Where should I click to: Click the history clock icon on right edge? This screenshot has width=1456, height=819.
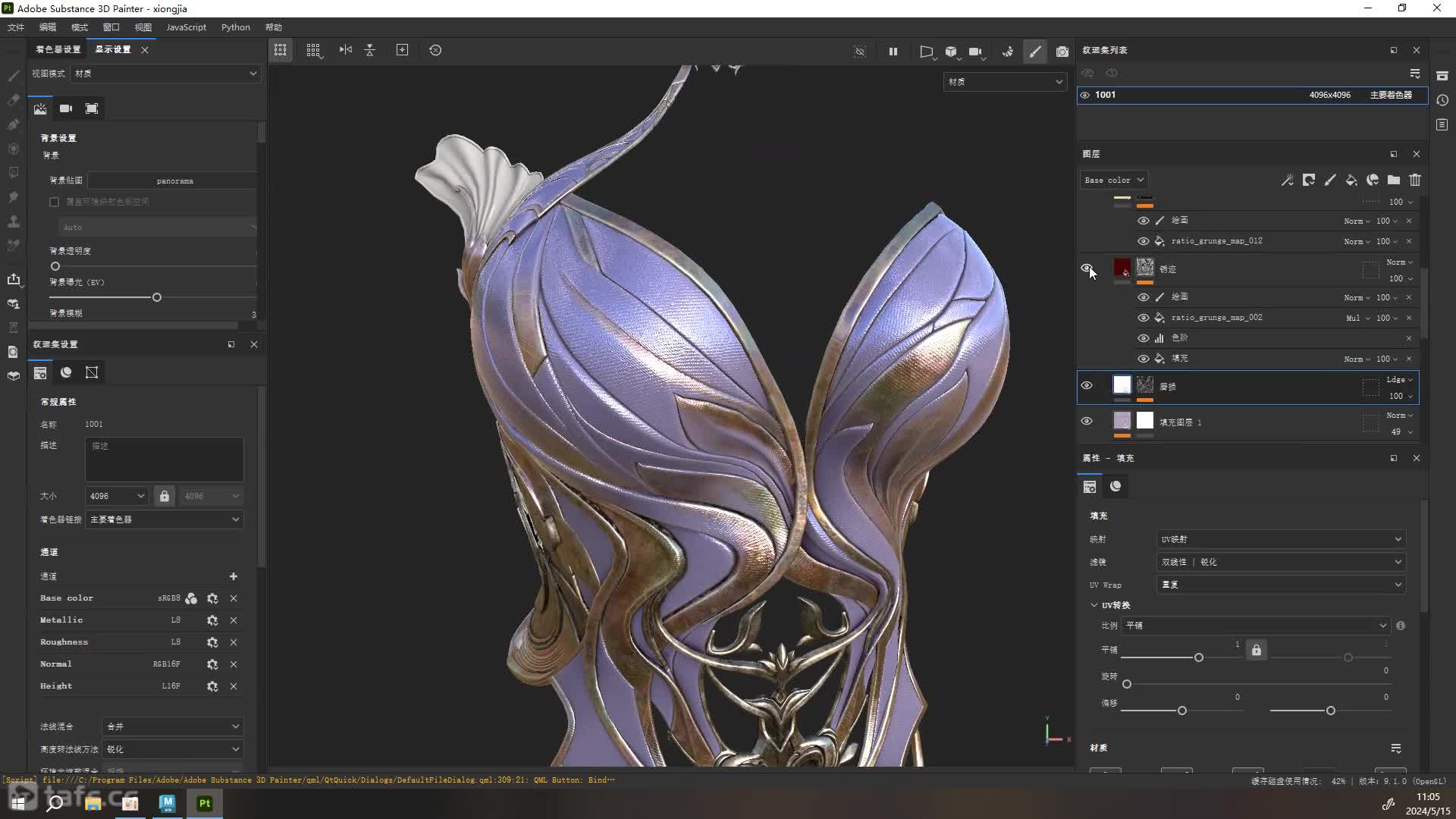tap(1442, 100)
